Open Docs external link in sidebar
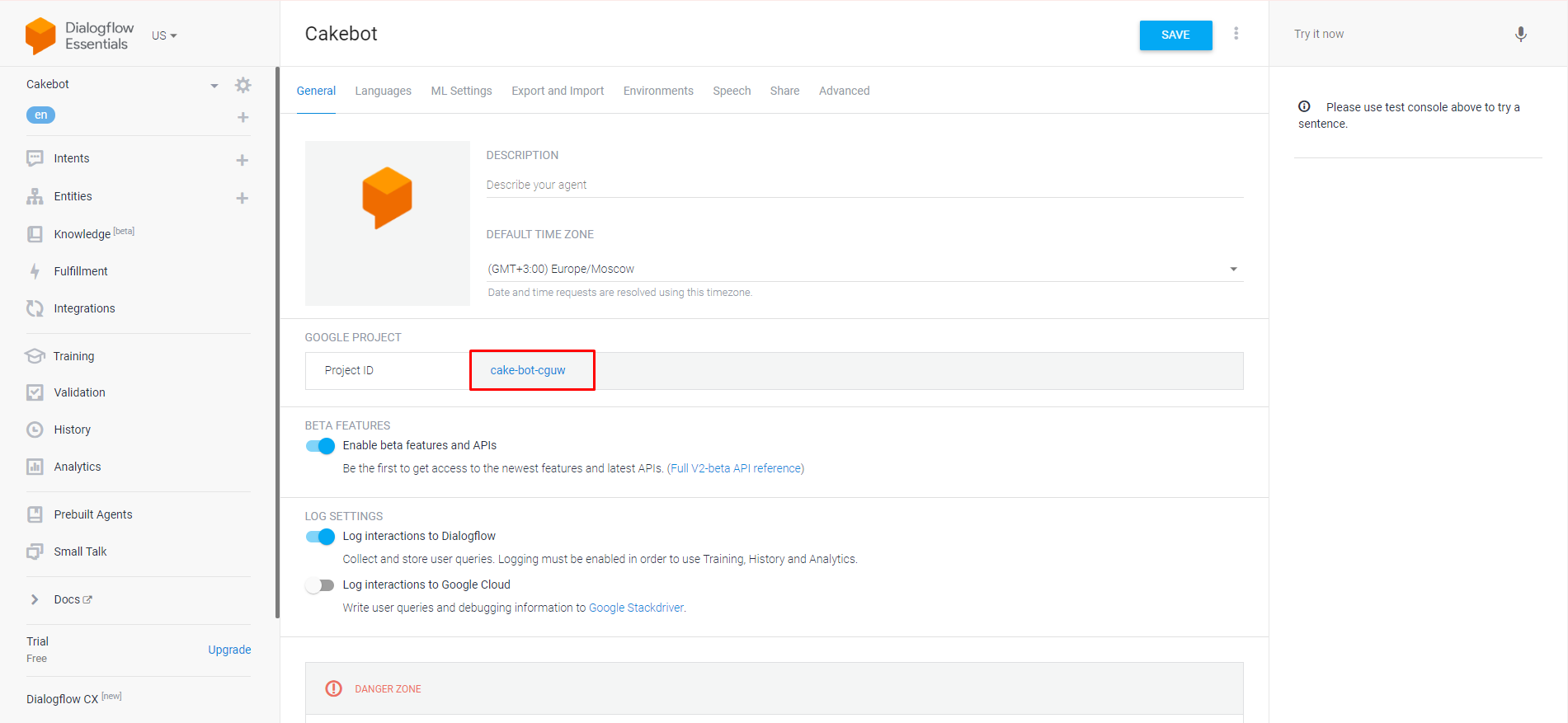Viewport: 1568px width, 723px height. [73, 599]
